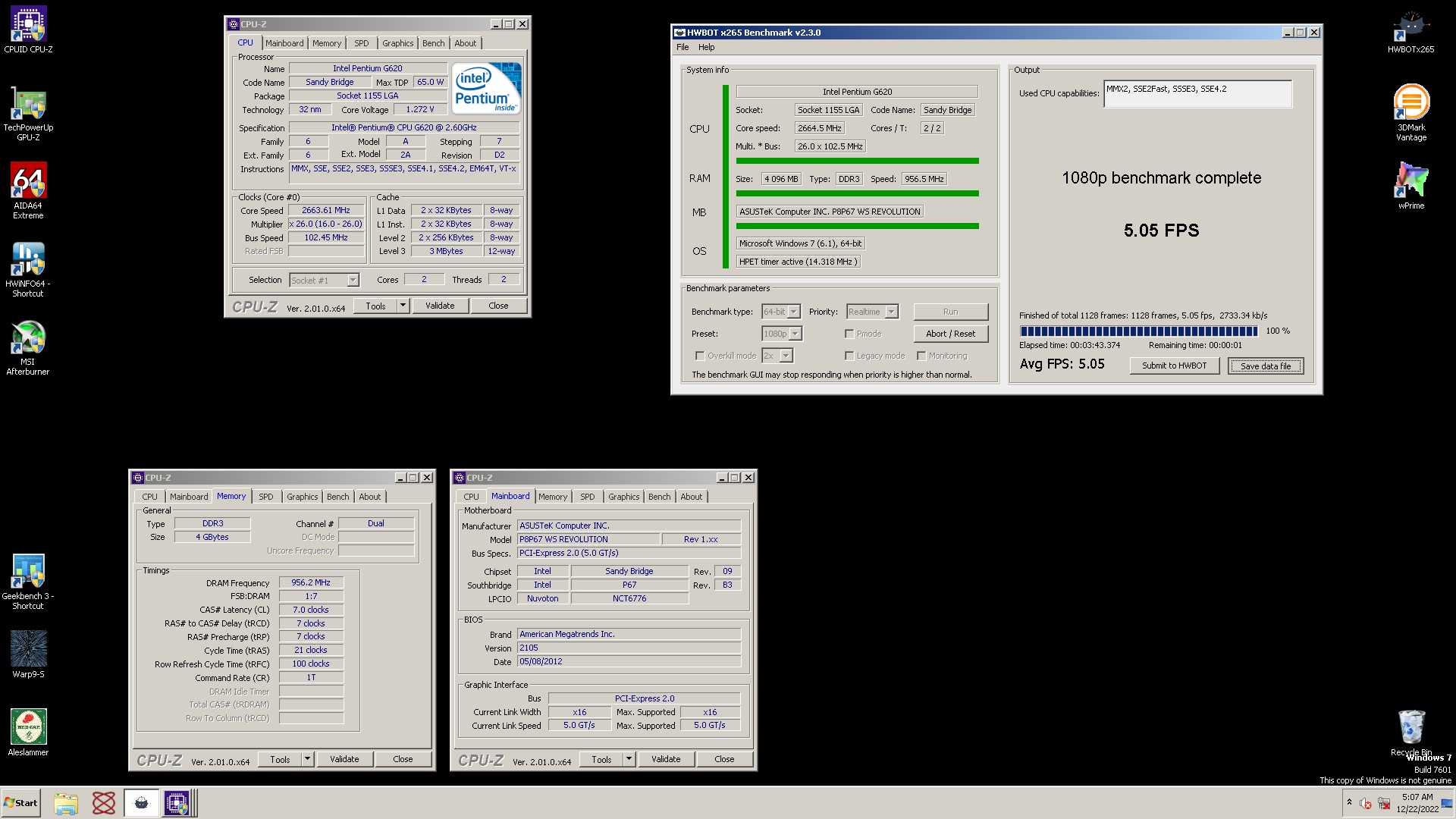Viewport: 1456px width, 819px height.
Task: Open Windows Explorer from the taskbar
Action: click(66, 803)
